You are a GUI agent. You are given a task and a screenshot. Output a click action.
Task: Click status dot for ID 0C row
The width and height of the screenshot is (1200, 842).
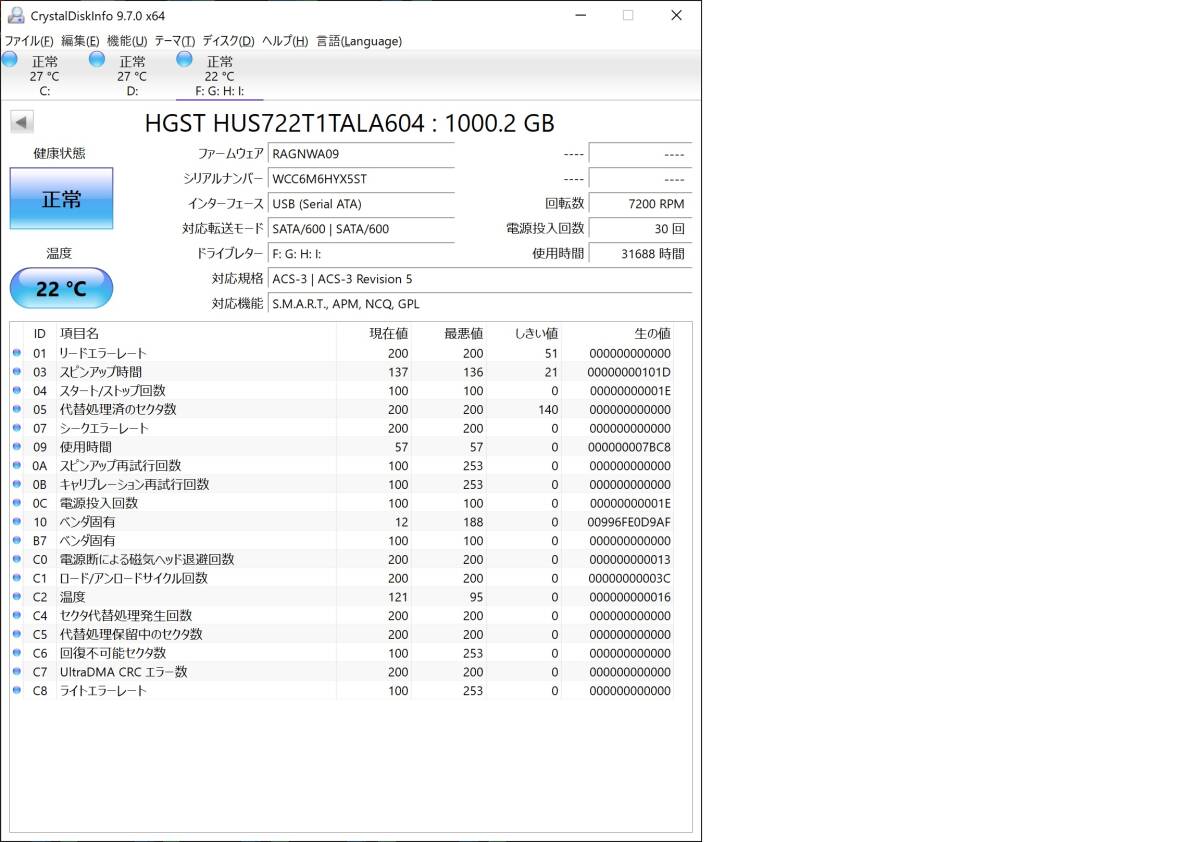(17, 503)
